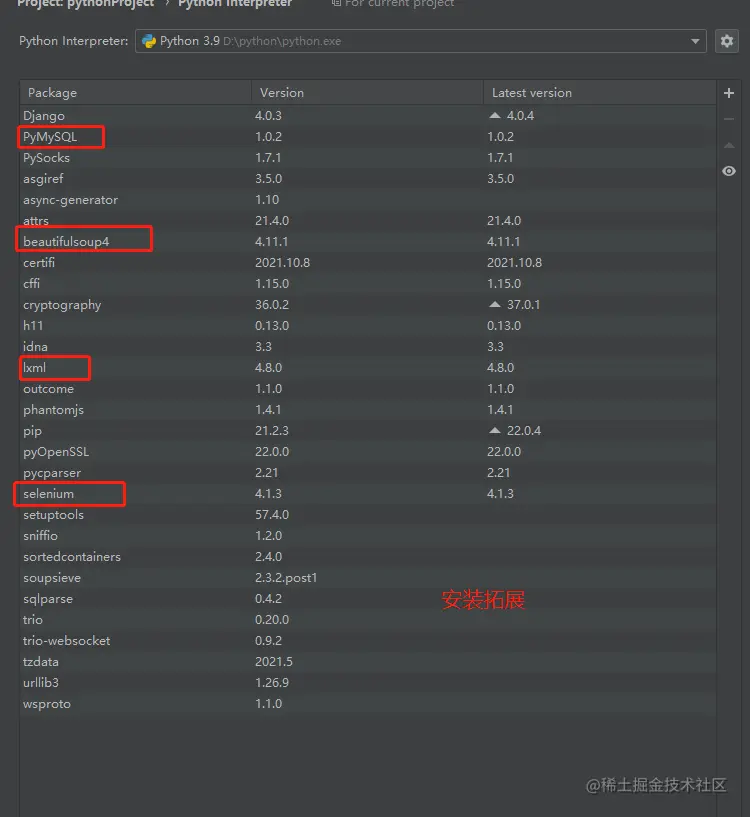Select the lxml package row
This screenshot has width=750, height=817.
coord(367,368)
